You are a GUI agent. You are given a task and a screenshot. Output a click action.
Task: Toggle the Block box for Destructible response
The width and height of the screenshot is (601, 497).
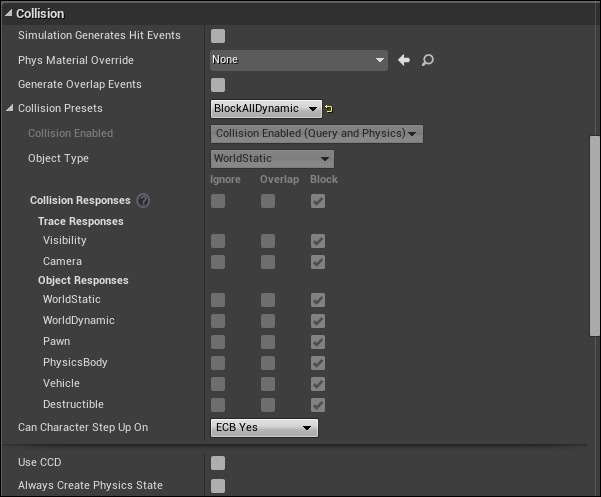tap(318, 405)
